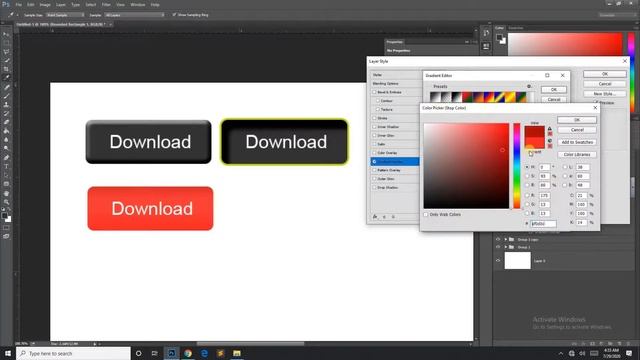Click the hex color input field
The width and height of the screenshot is (640, 360).
543,223
